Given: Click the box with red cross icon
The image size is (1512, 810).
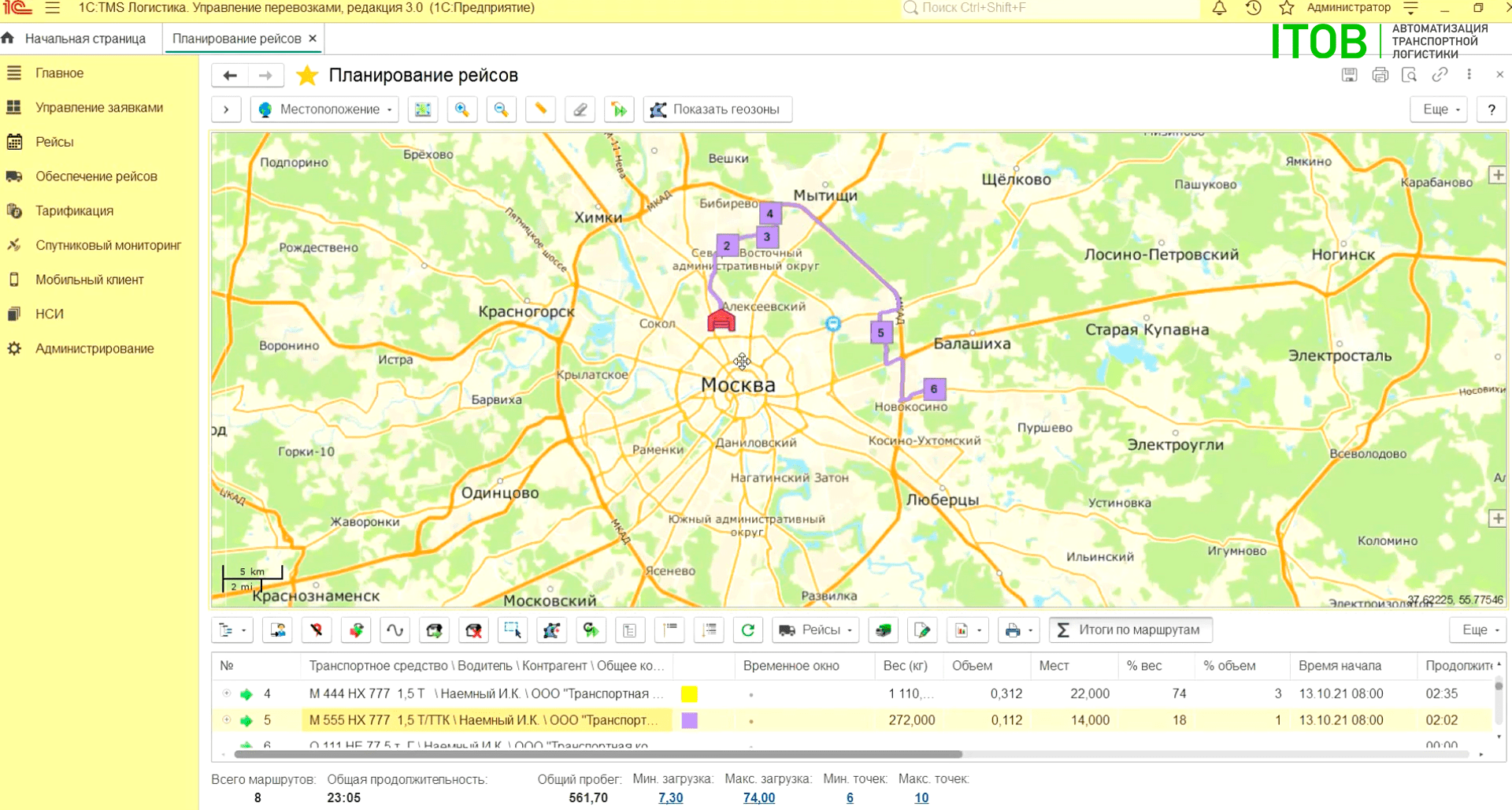Looking at the screenshot, I should pos(473,630).
